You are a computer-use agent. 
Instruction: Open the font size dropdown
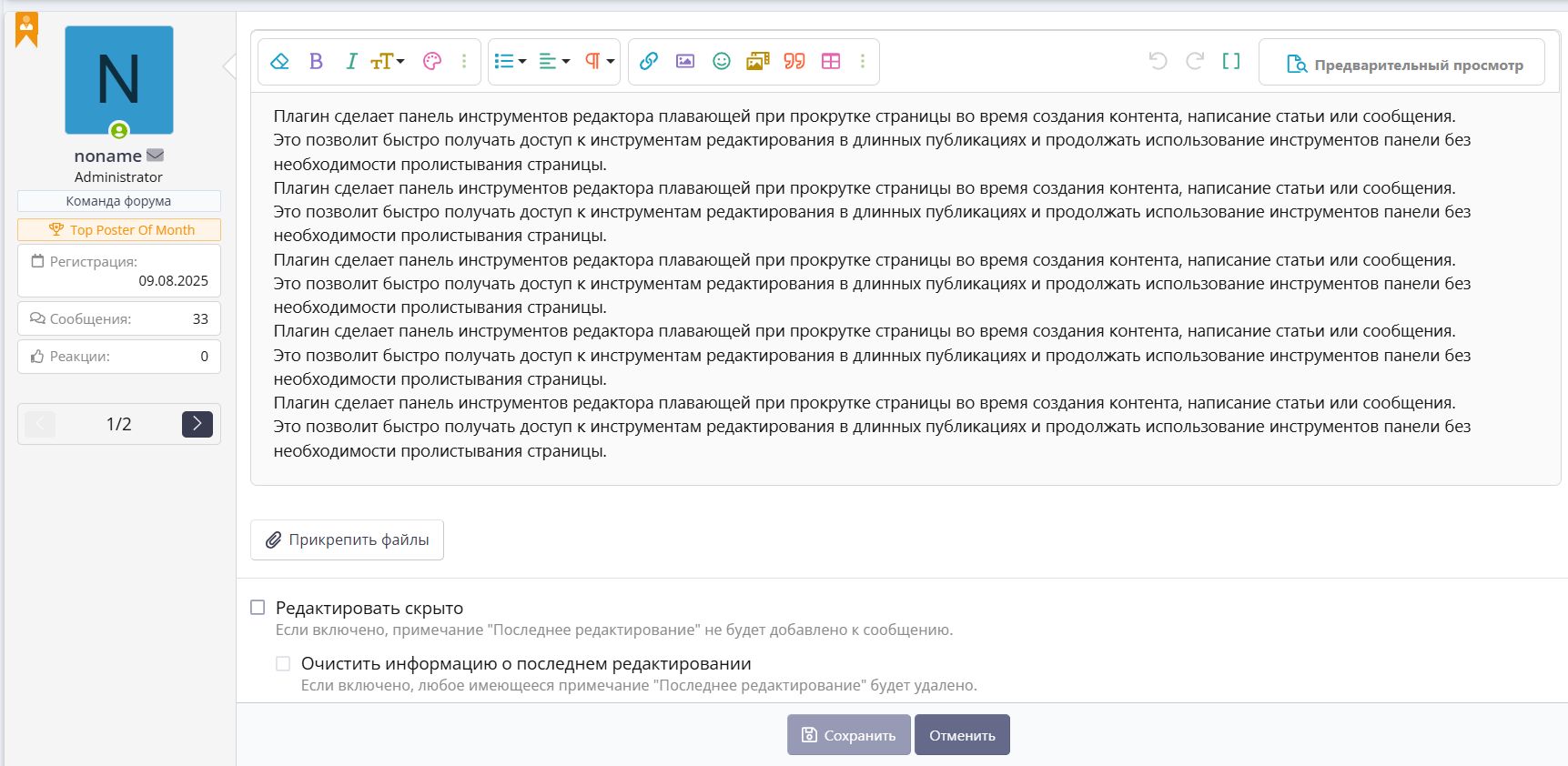tap(388, 61)
